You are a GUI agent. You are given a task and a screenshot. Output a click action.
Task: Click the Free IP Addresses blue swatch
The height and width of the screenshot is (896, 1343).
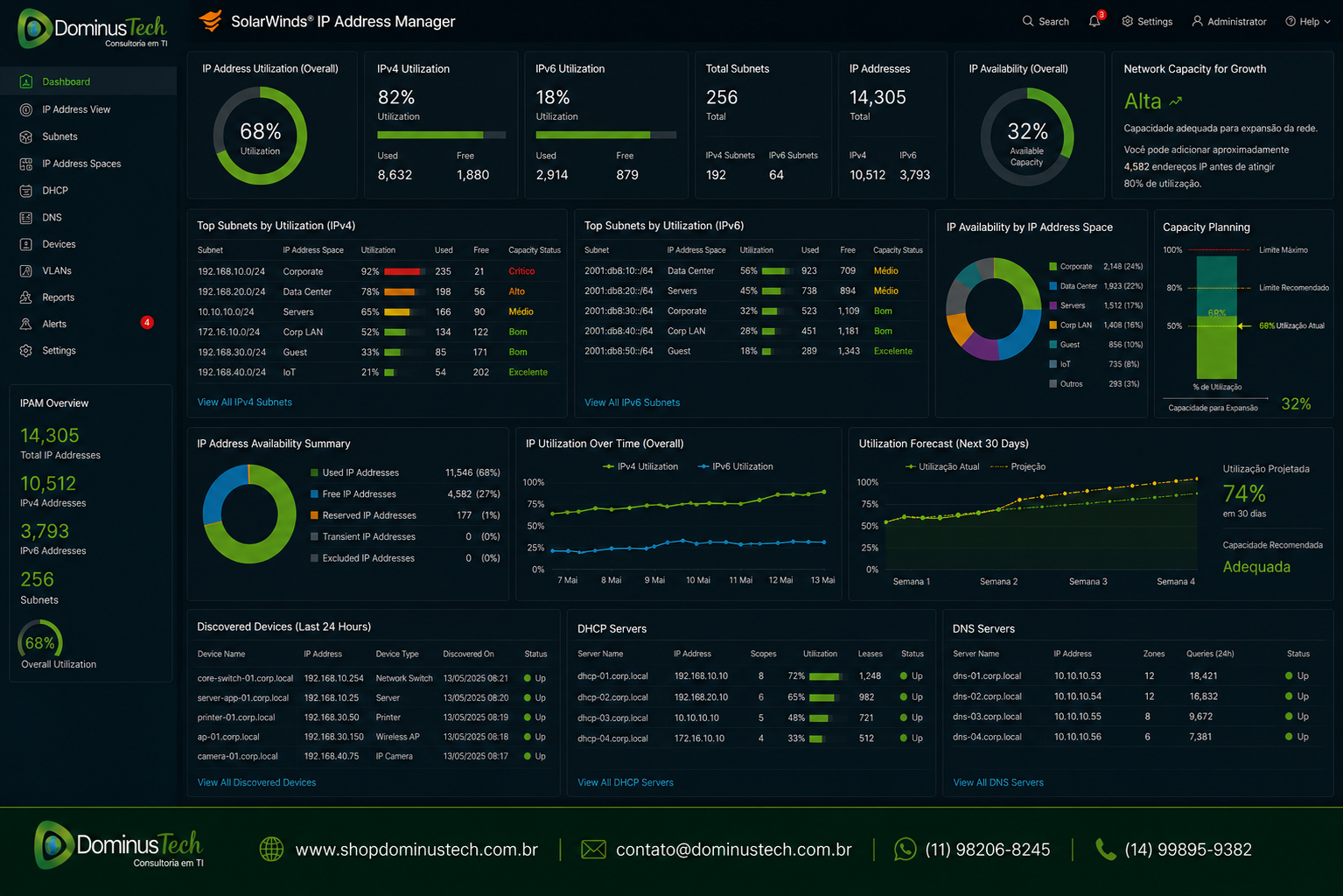tap(314, 493)
